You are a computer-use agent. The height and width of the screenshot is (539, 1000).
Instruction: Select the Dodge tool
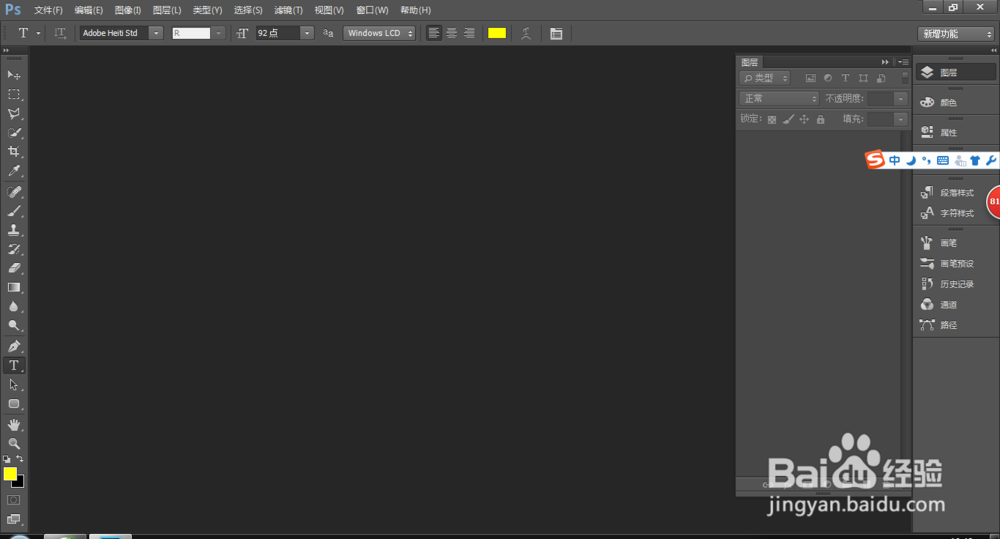pos(13,326)
